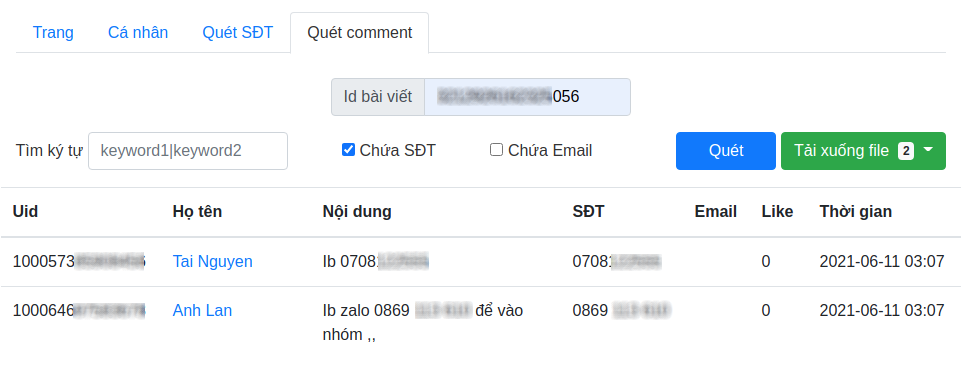Click the download count badge showing 2
963x378 pixels.
click(906, 151)
